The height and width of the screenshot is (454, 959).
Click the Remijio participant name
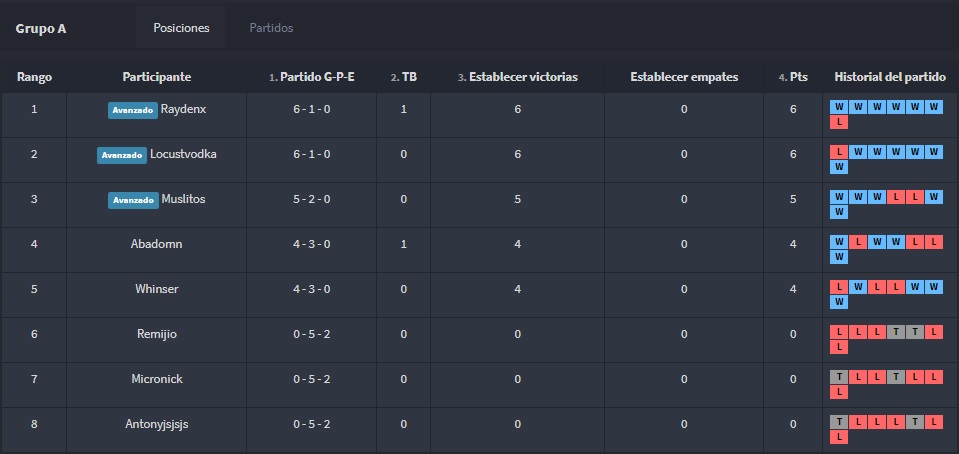(x=156, y=334)
